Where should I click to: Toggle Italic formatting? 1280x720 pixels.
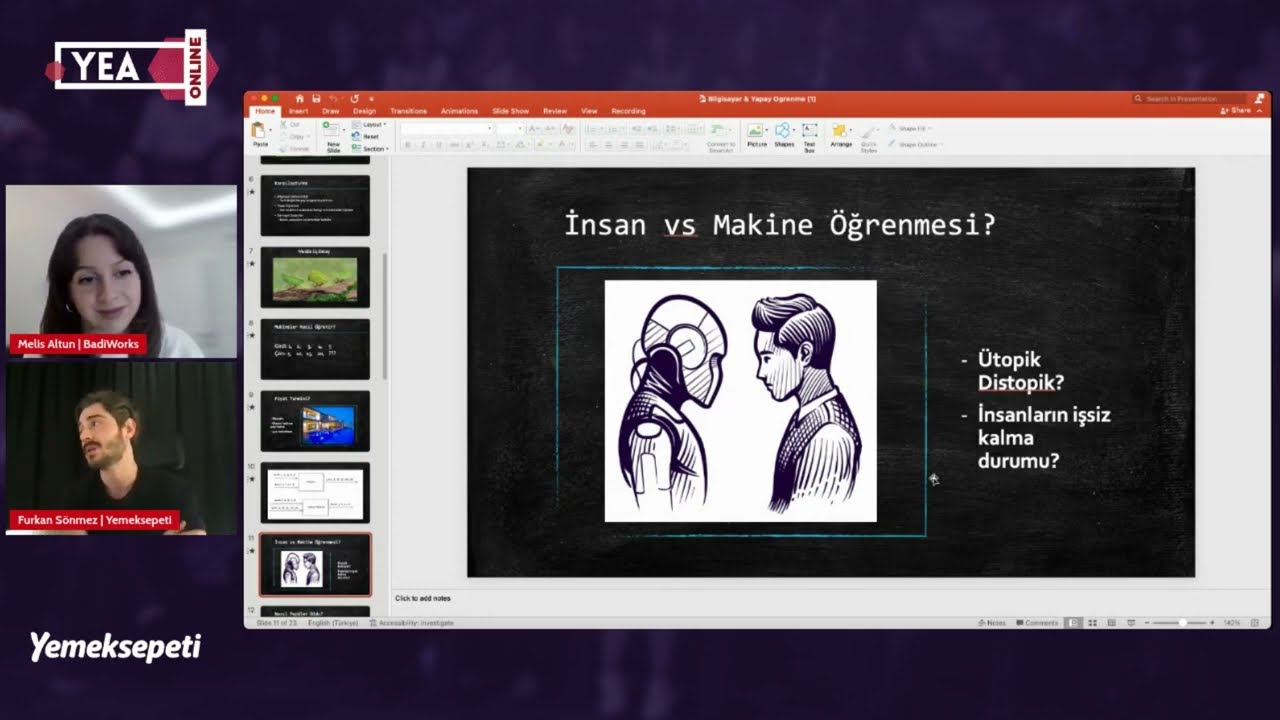(423, 144)
